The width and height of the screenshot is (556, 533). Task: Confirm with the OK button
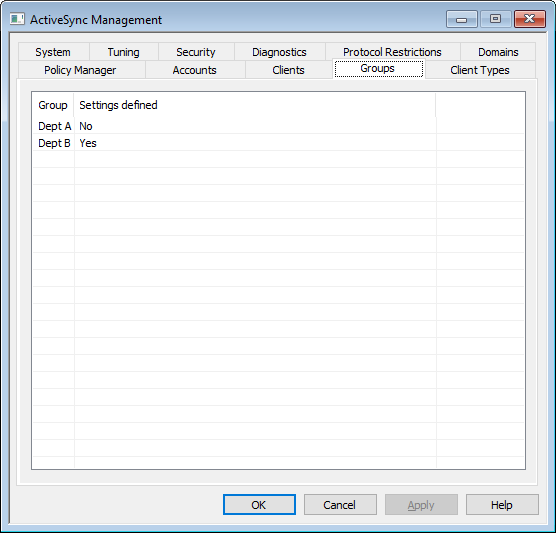tap(259, 504)
